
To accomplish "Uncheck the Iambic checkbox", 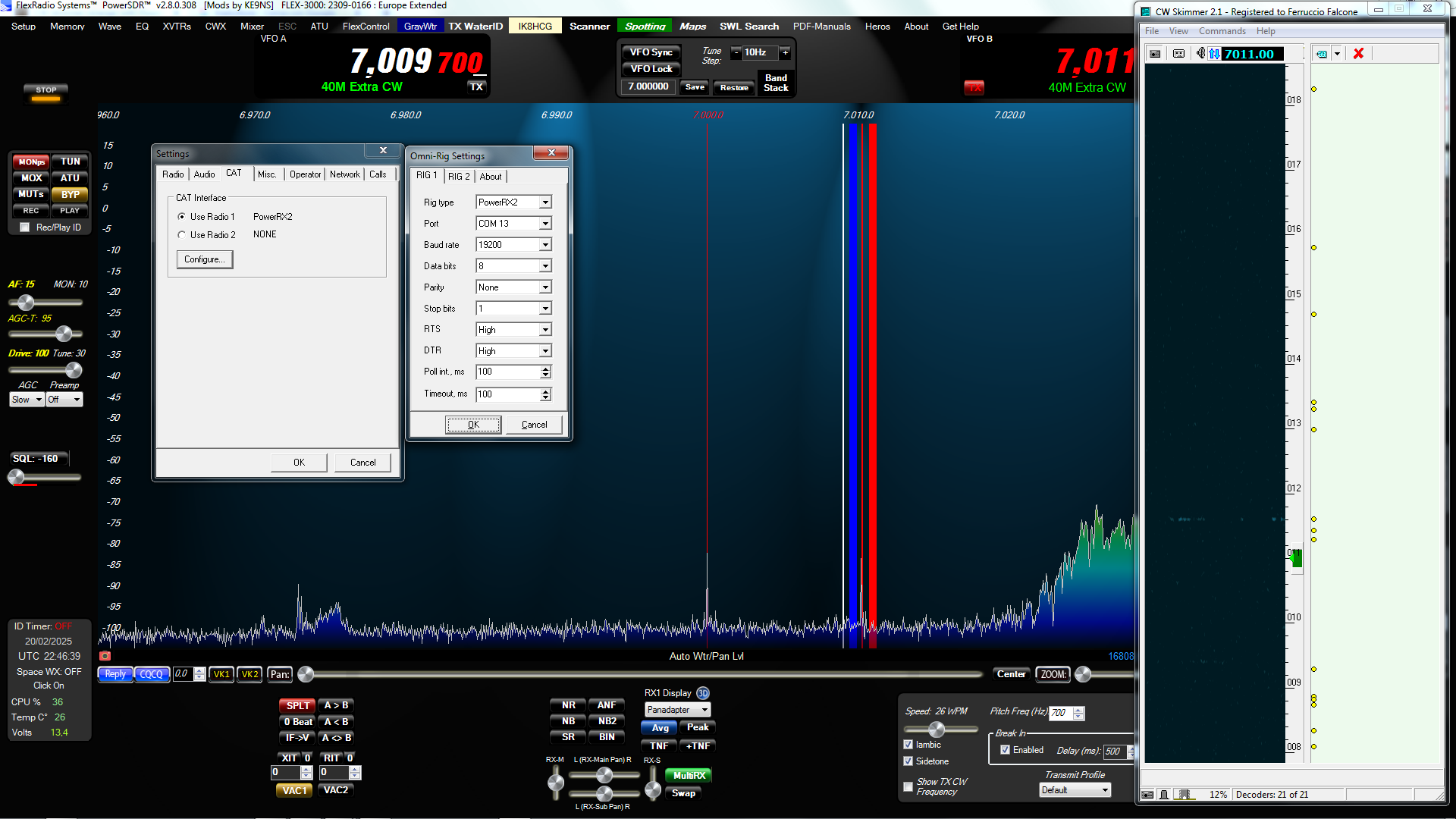I will (x=908, y=745).
